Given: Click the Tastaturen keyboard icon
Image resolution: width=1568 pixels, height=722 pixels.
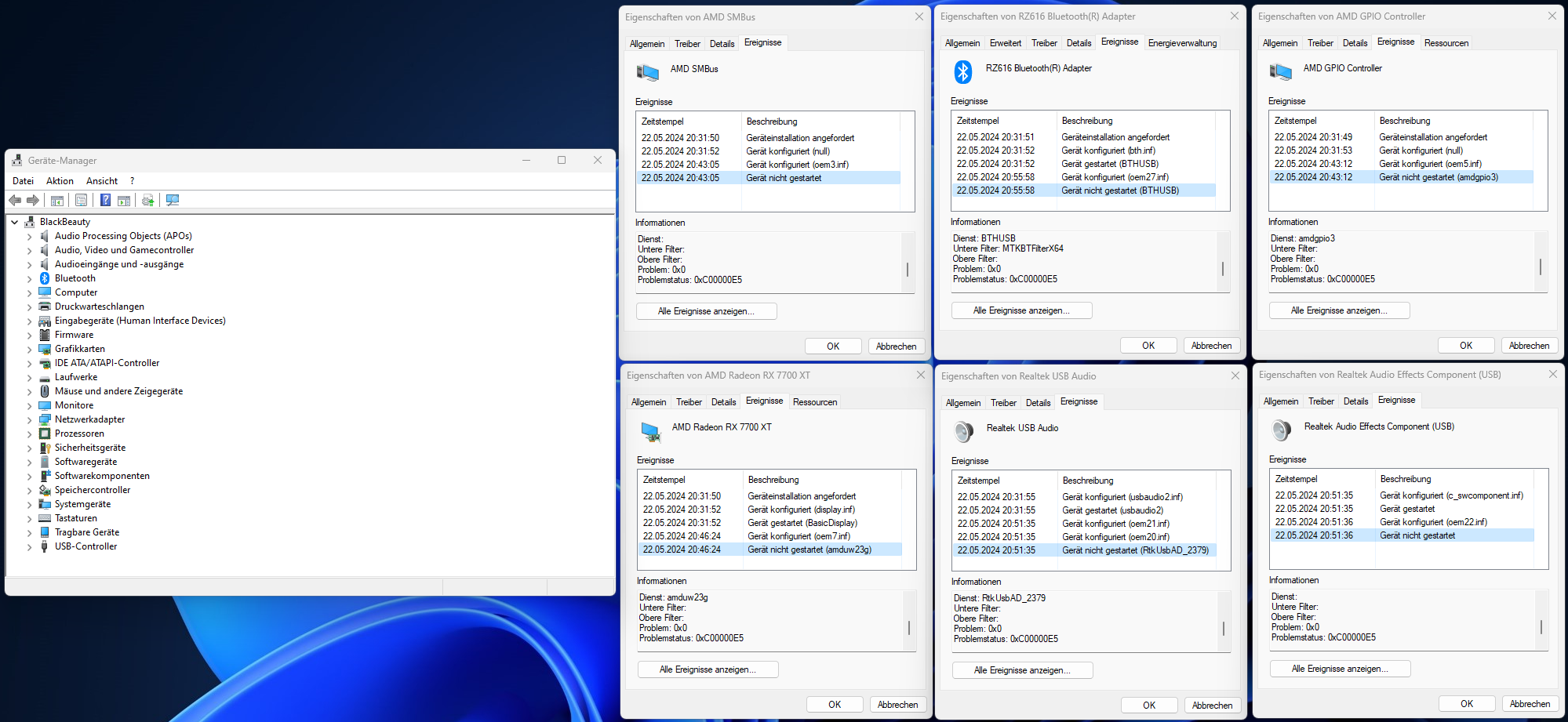Looking at the screenshot, I should [x=45, y=518].
